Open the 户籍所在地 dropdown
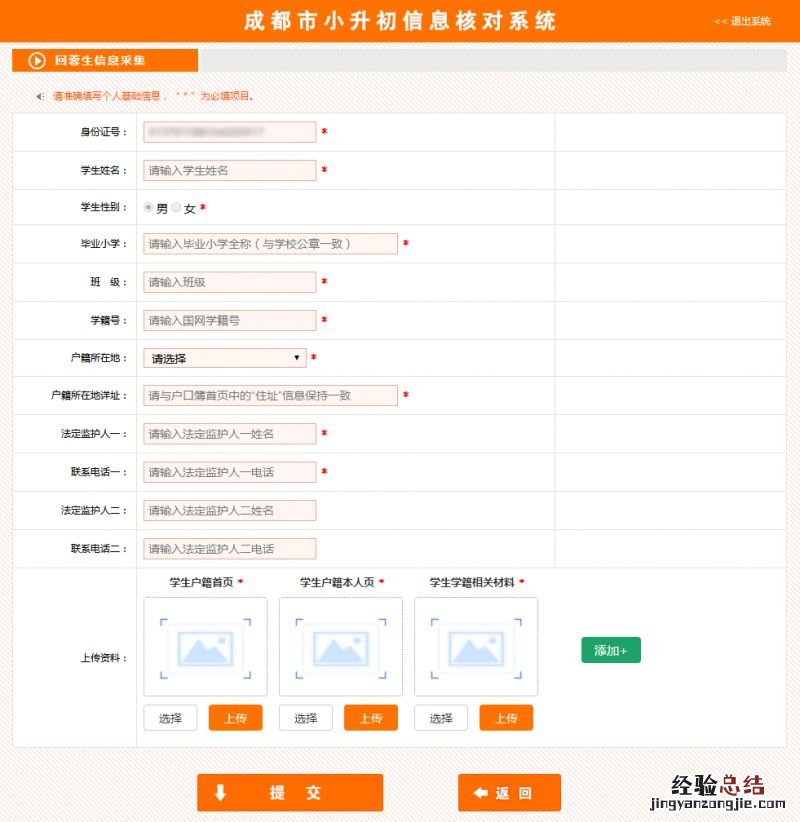 click(225, 358)
